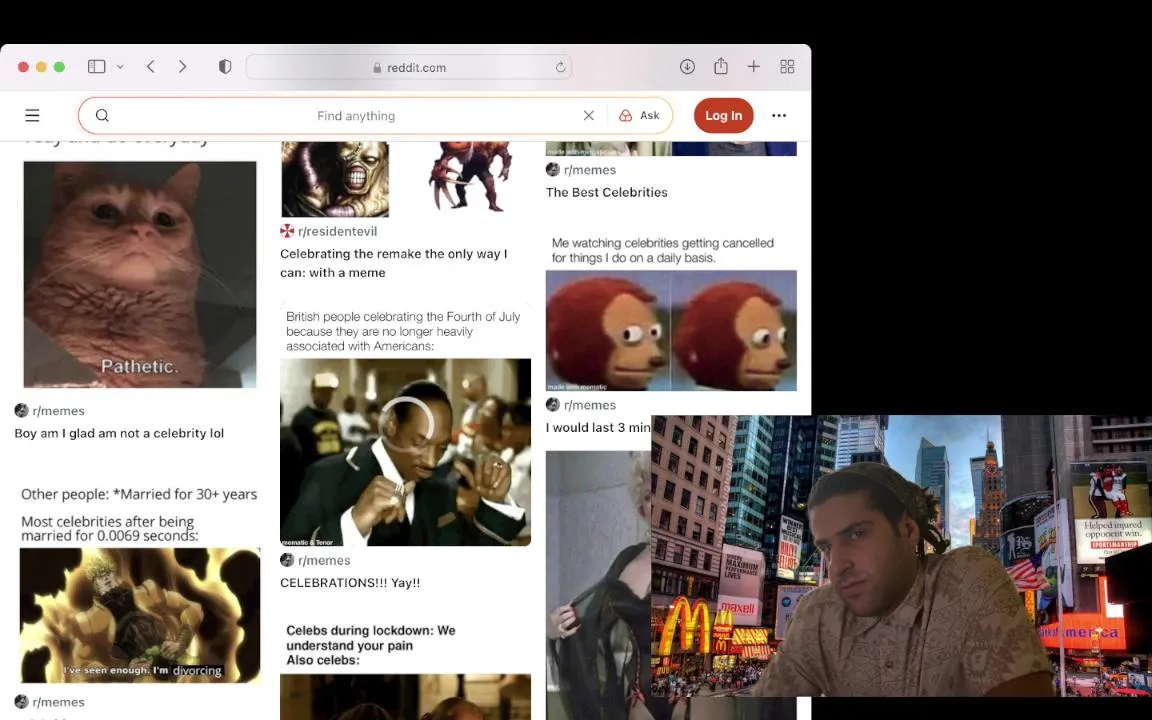The height and width of the screenshot is (720, 1152).
Task: Open 'The Best Celebrities' post title
Action: click(x=607, y=192)
